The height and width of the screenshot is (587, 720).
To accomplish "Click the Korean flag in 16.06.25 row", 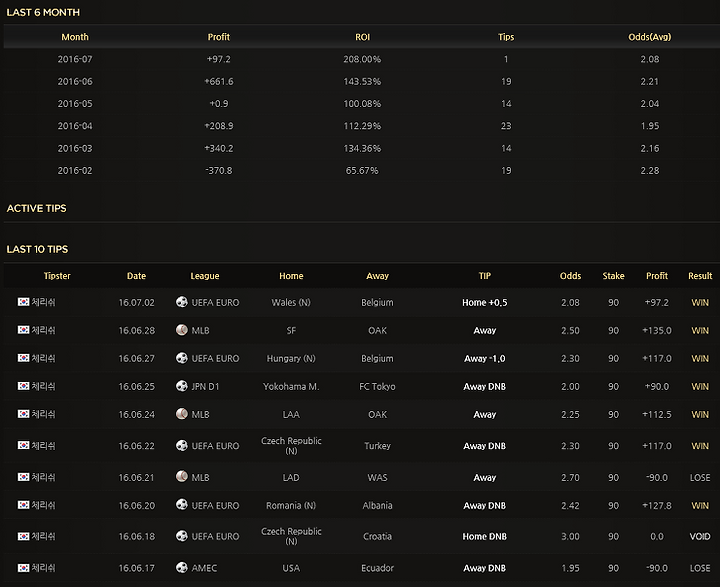I will [x=23, y=386].
